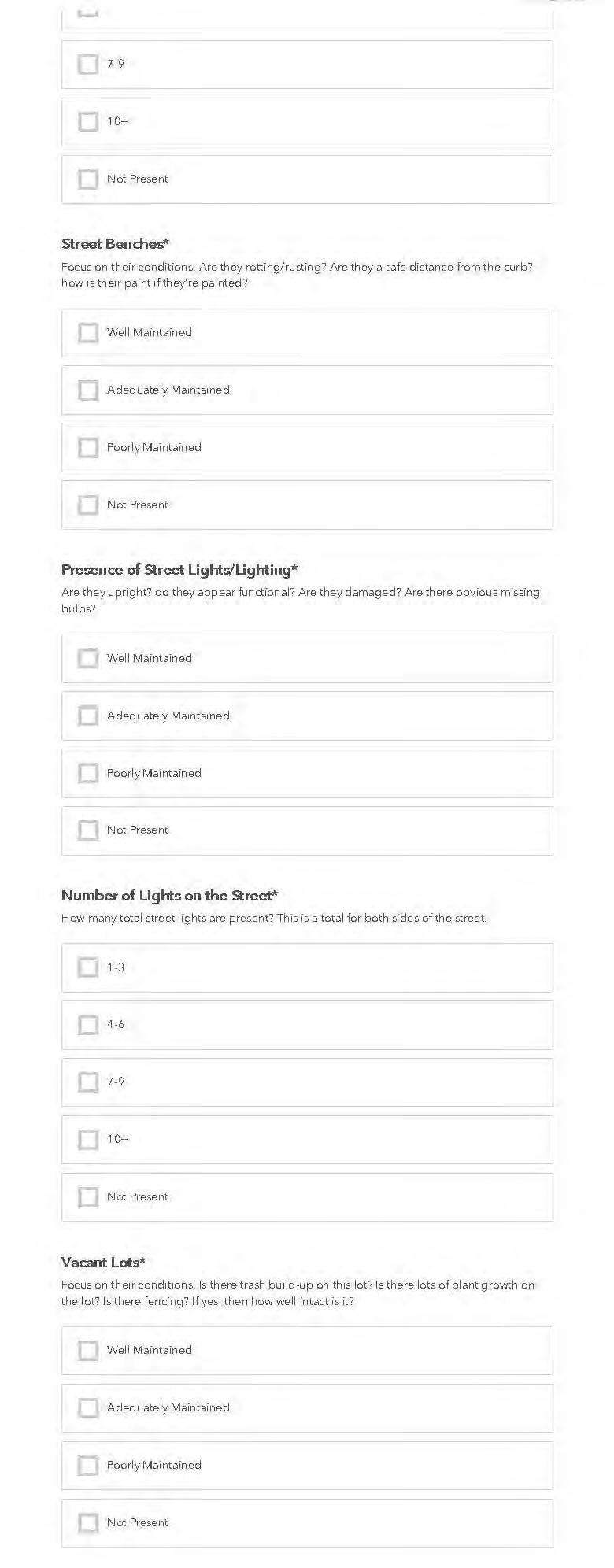Select the 10+ option above Street Benches
This screenshot has width=614, height=1568.
pos(88,122)
